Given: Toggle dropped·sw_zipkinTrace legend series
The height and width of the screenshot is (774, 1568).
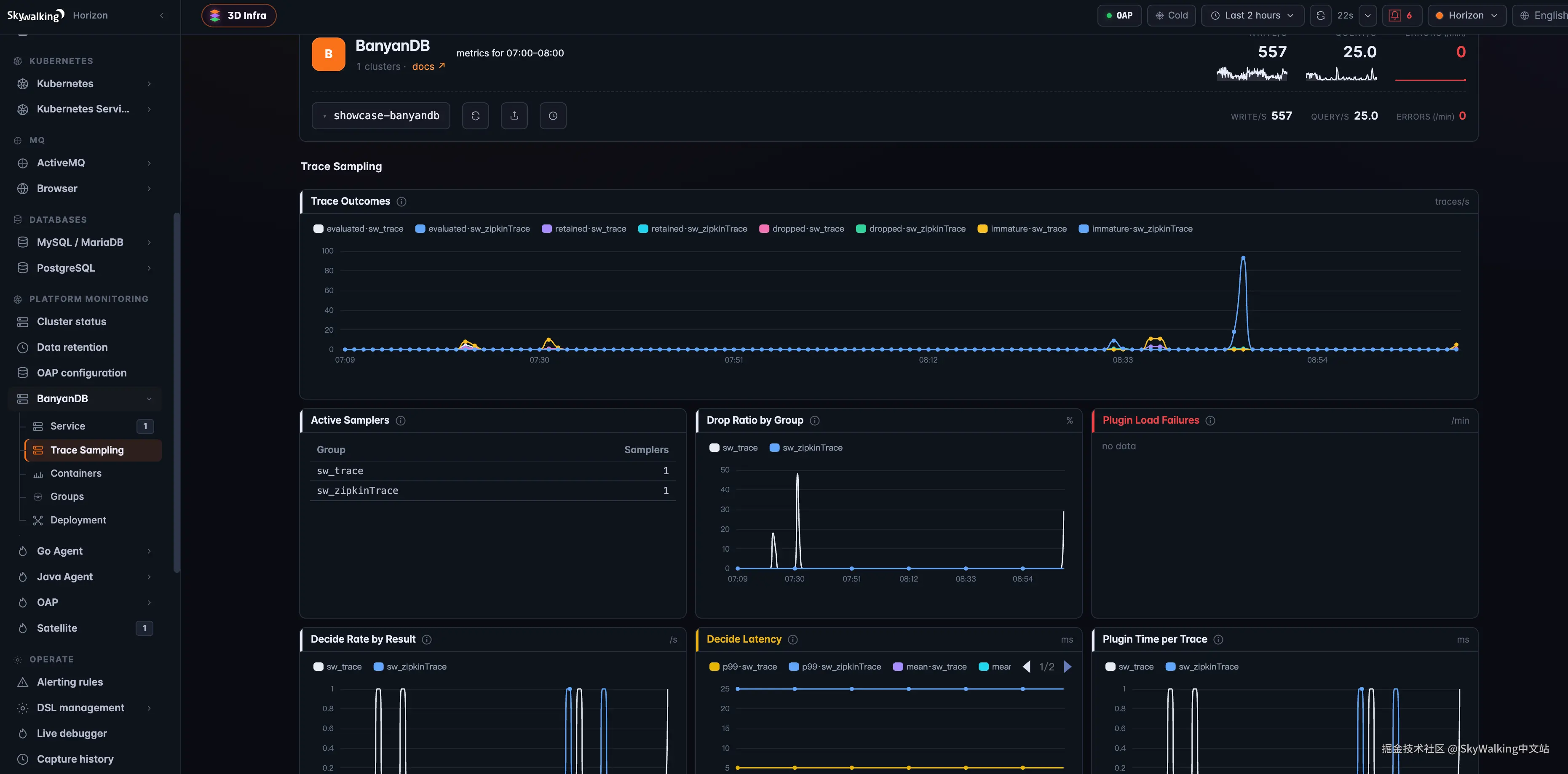Looking at the screenshot, I should [911, 229].
